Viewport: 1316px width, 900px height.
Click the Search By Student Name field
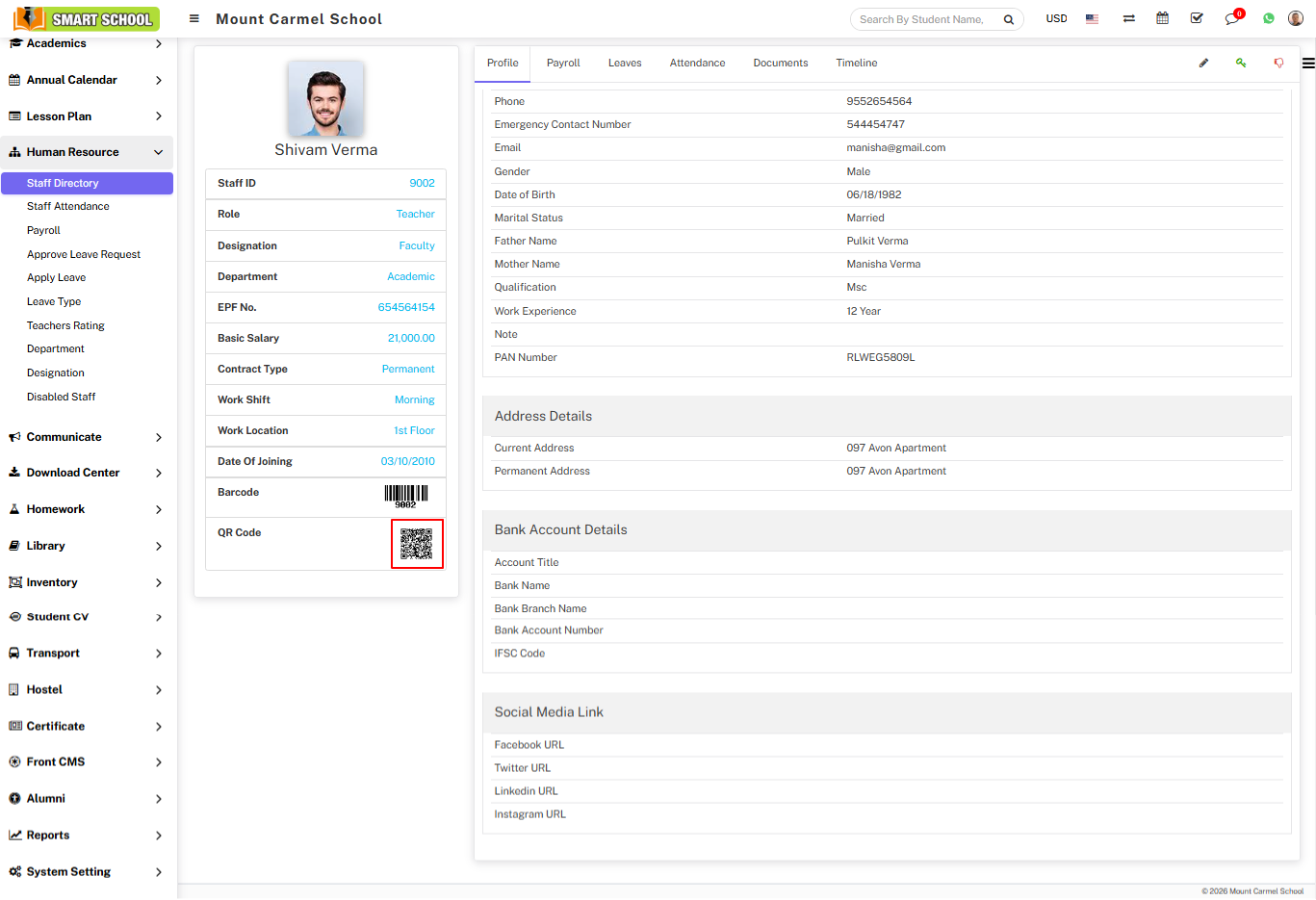[922, 19]
